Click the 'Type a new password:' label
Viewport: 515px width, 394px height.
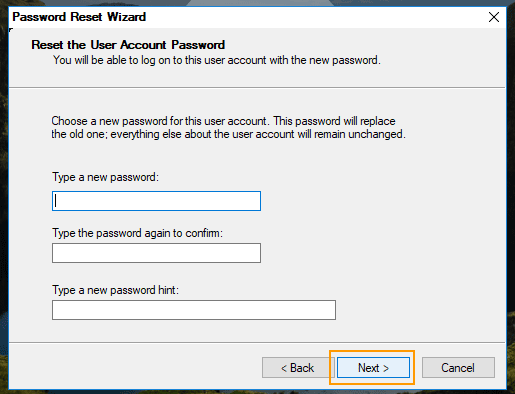click(105, 177)
